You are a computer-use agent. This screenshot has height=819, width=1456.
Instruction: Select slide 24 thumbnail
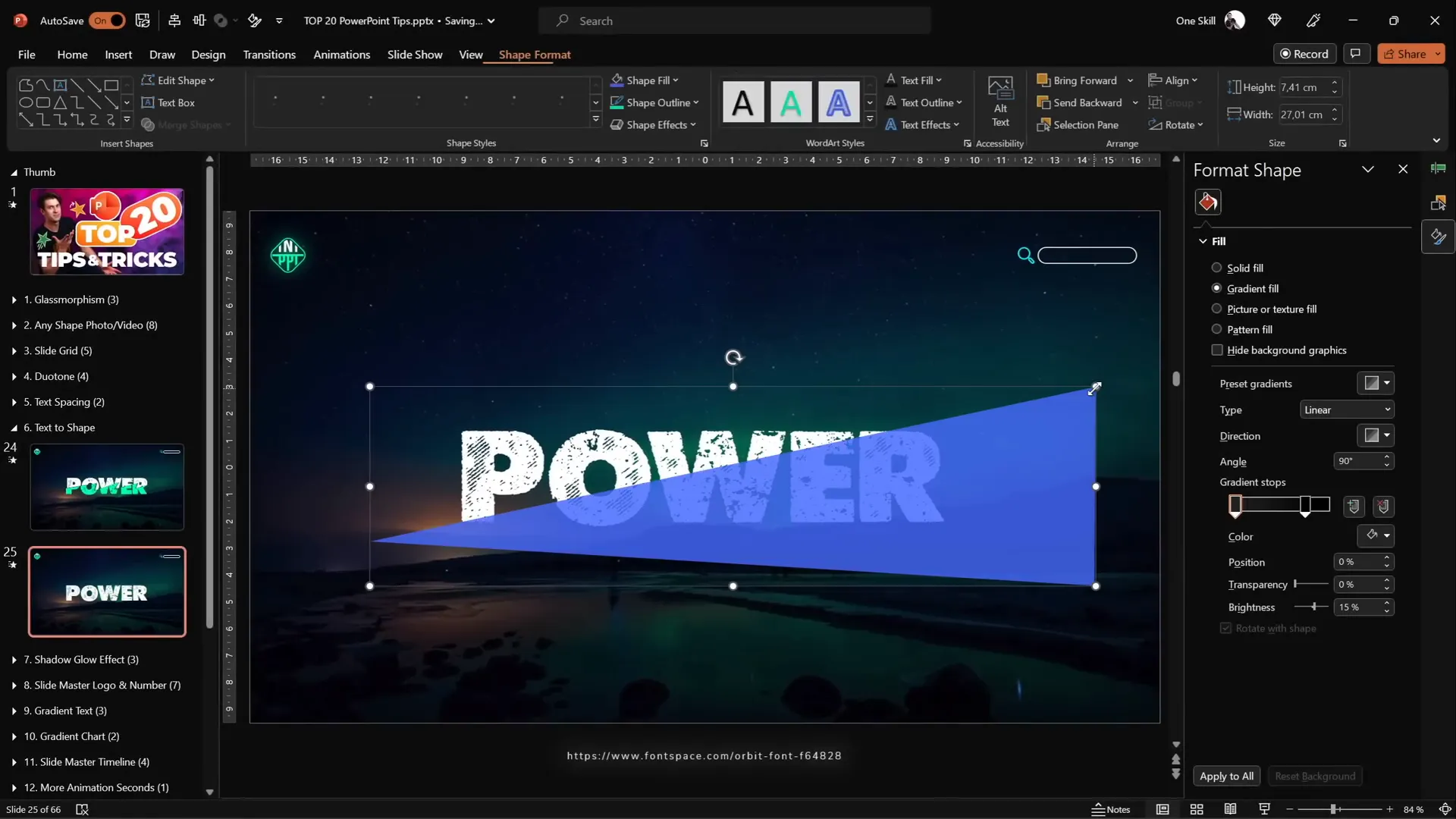pos(107,487)
